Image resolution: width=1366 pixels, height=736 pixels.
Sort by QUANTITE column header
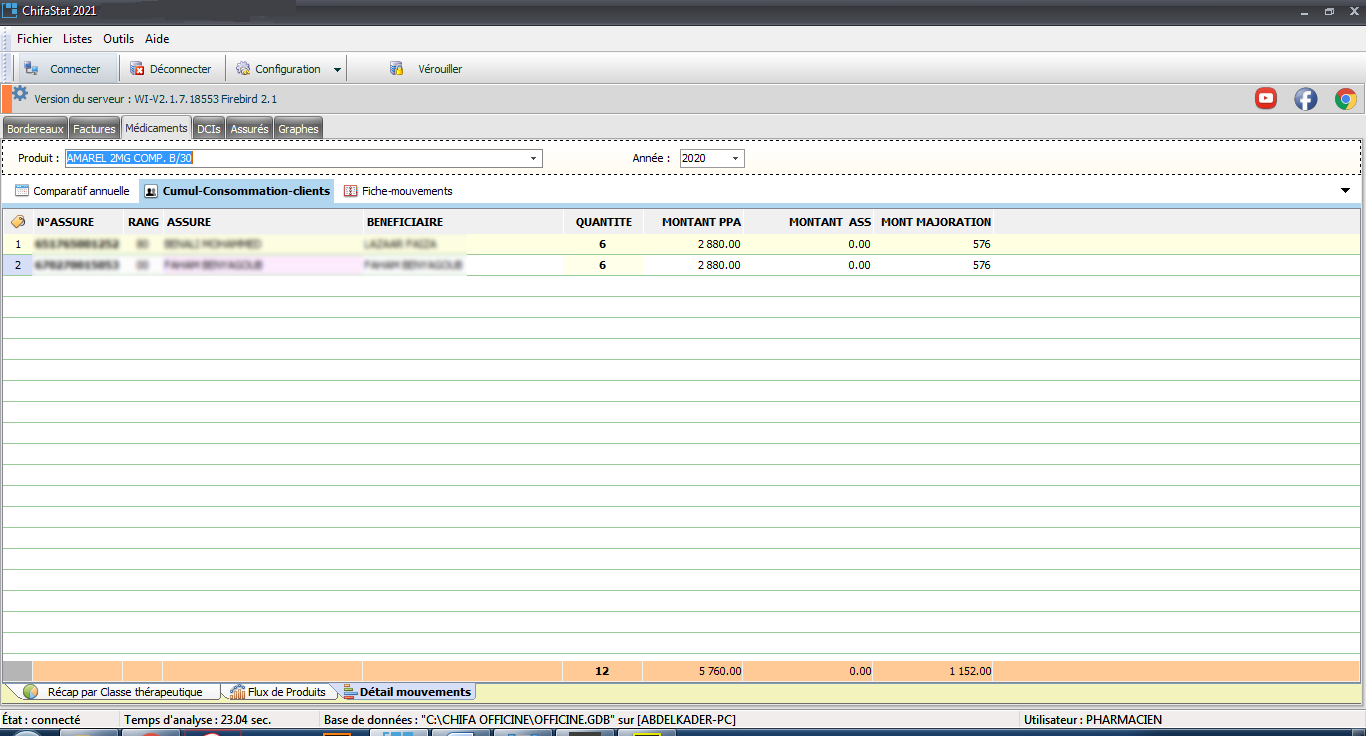603,222
